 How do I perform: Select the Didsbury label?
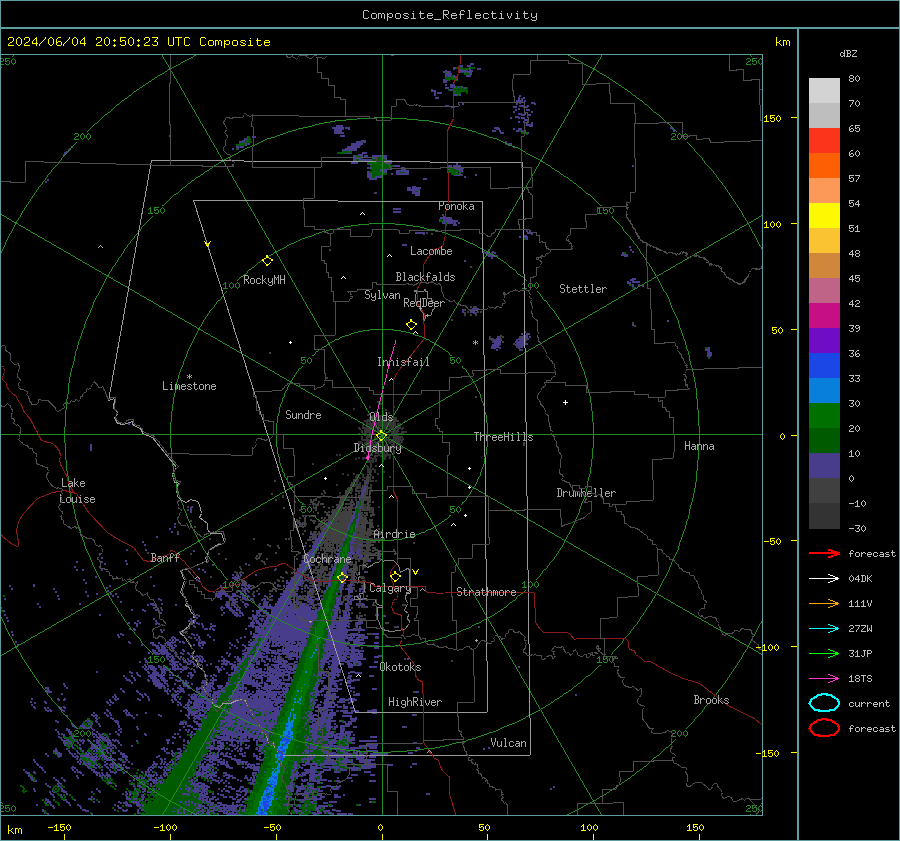point(377,448)
